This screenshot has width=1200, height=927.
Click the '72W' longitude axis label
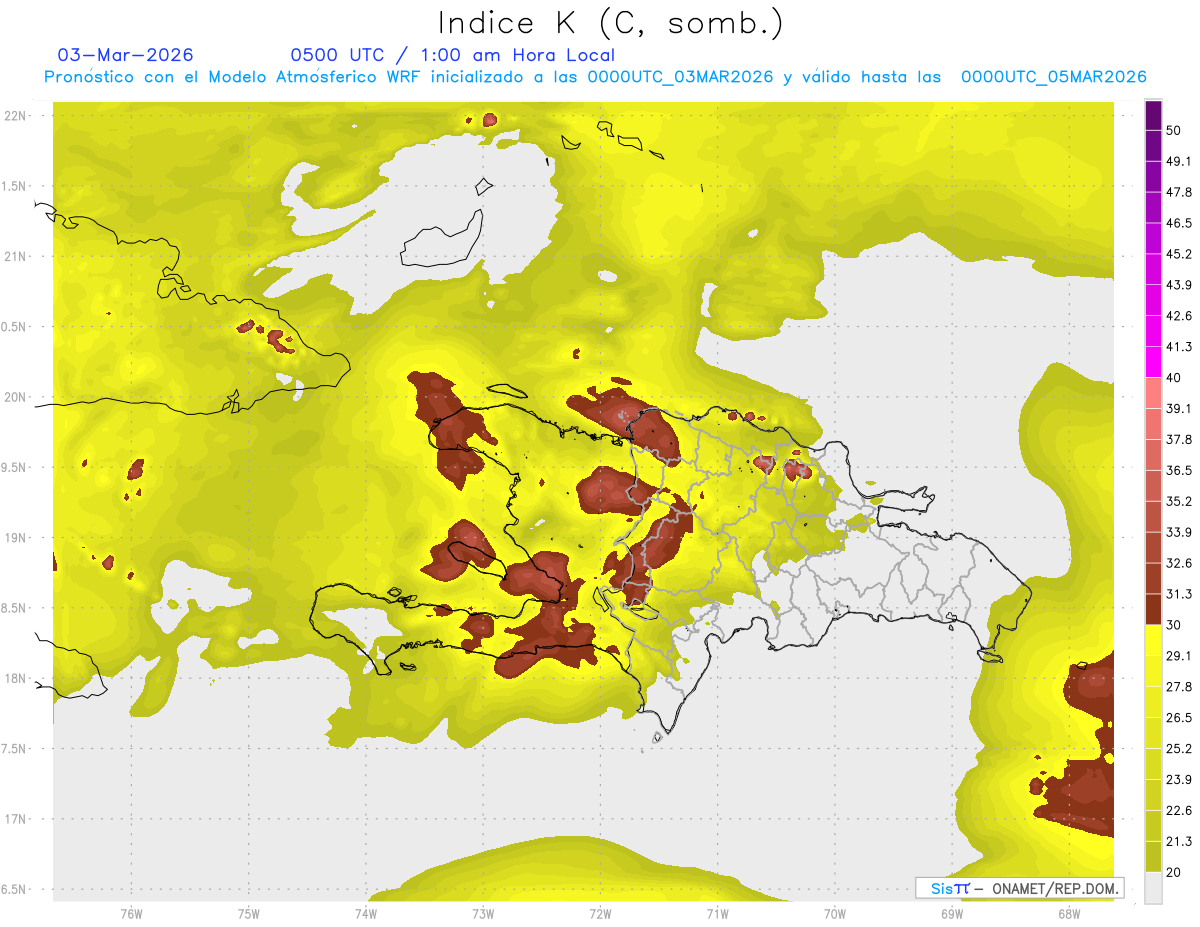pyautogui.click(x=600, y=913)
